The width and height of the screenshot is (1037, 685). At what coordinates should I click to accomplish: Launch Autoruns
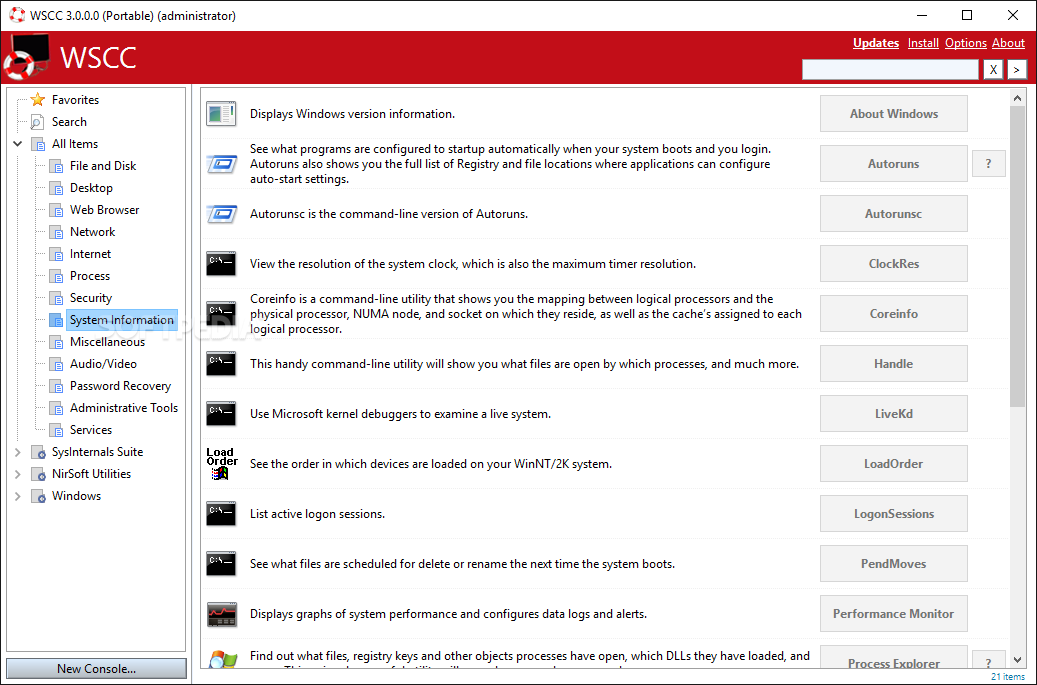pyautogui.click(x=893, y=163)
